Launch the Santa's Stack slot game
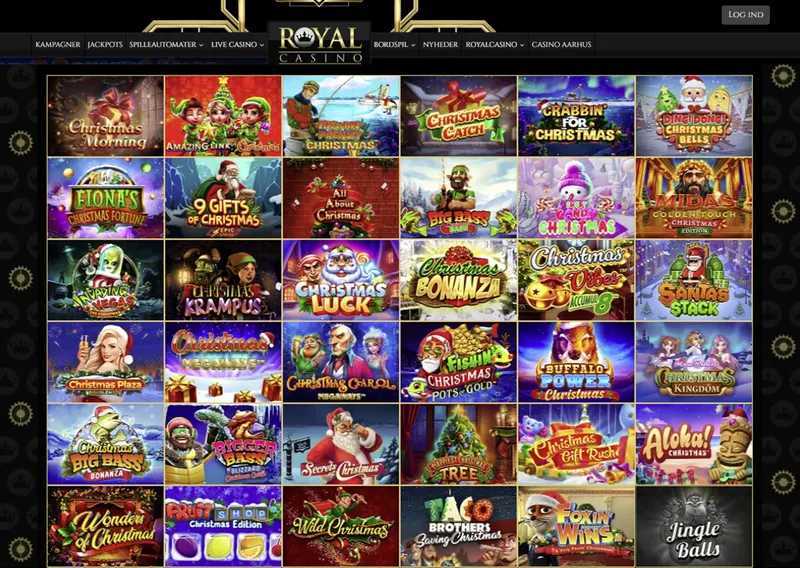The image size is (800, 568). (x=694, y=280)
